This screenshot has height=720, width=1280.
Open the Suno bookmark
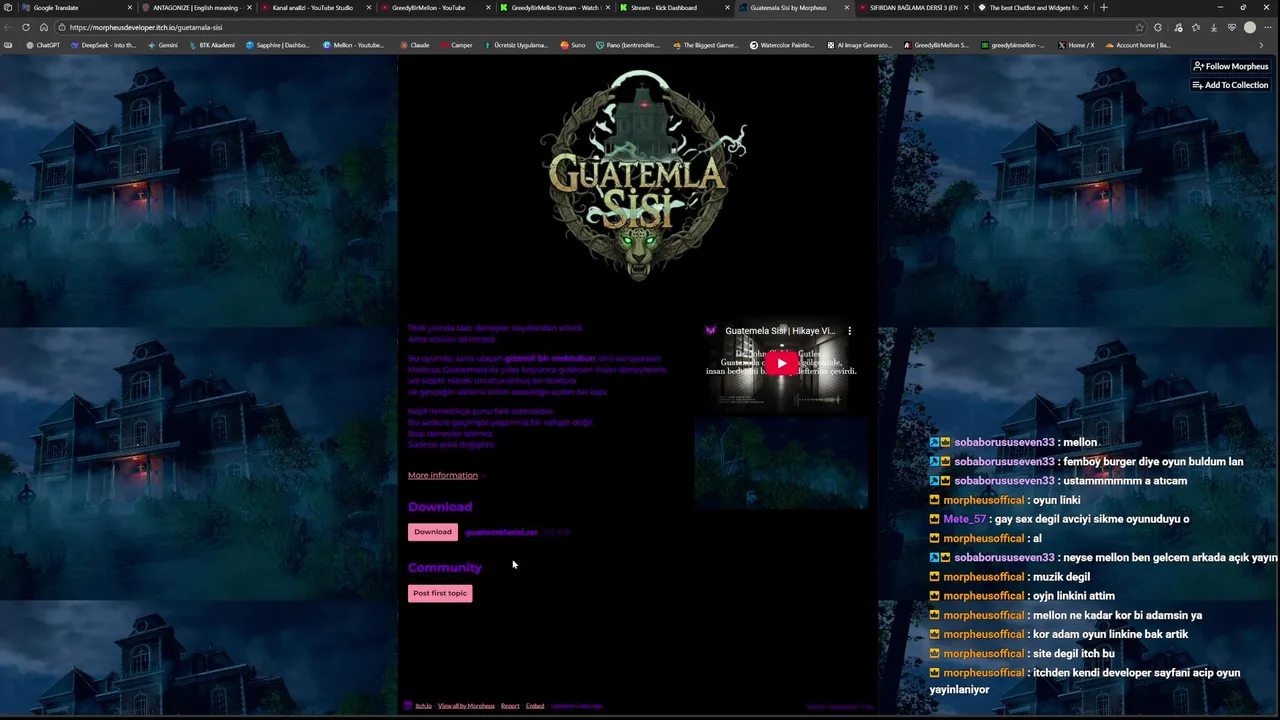point(573,45)
